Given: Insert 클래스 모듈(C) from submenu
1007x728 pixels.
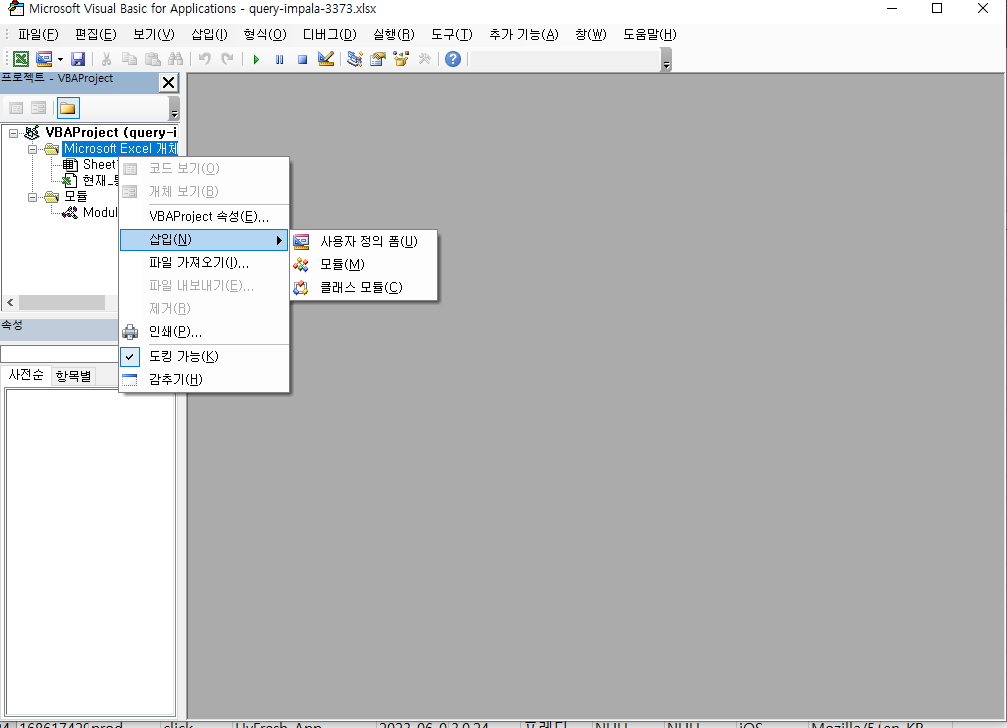Looking at the screenshot, I should point(363,288).
